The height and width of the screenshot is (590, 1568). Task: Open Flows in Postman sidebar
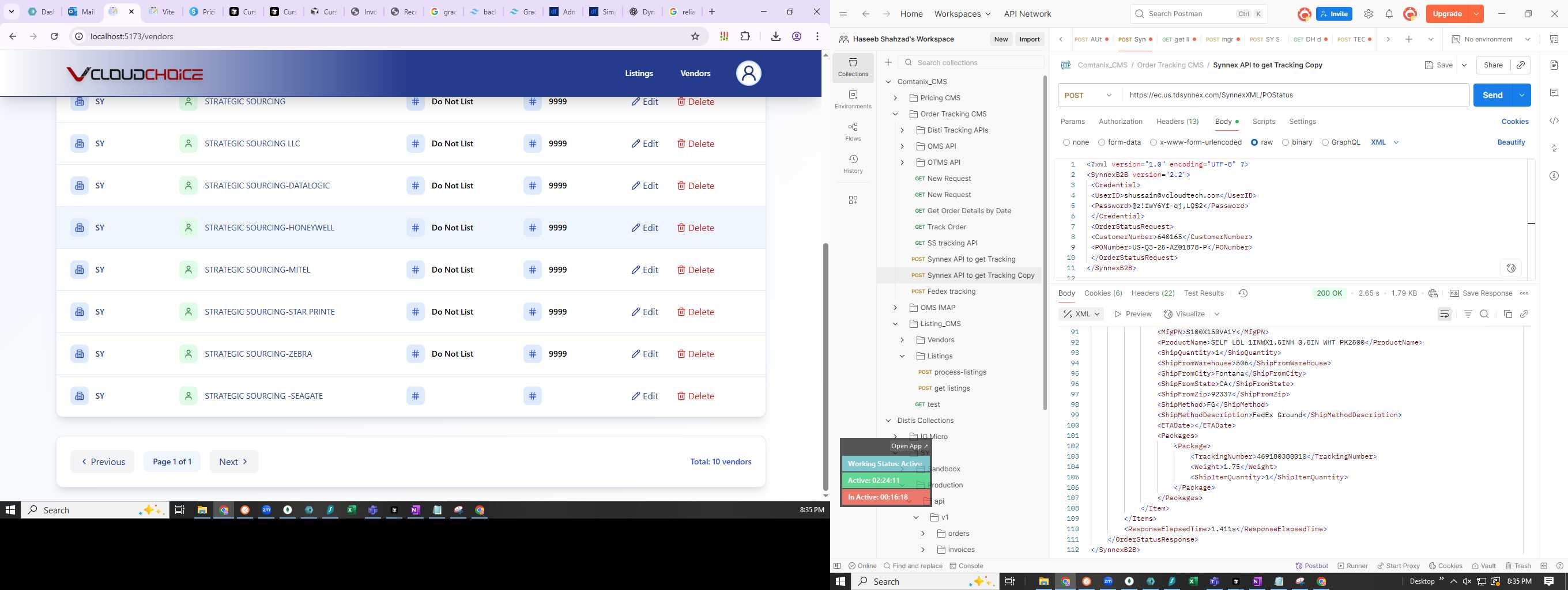click(853, 131)
